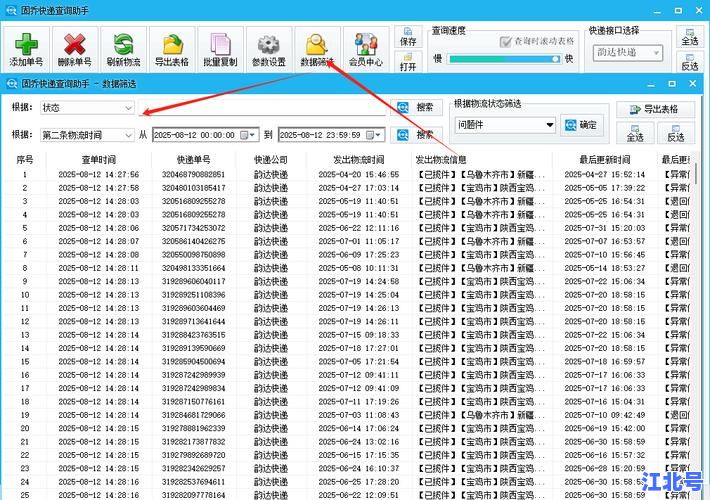Click the 打开 button in main toolbar
The height and width of the screenshot is (500, 710).
[408, 62]
